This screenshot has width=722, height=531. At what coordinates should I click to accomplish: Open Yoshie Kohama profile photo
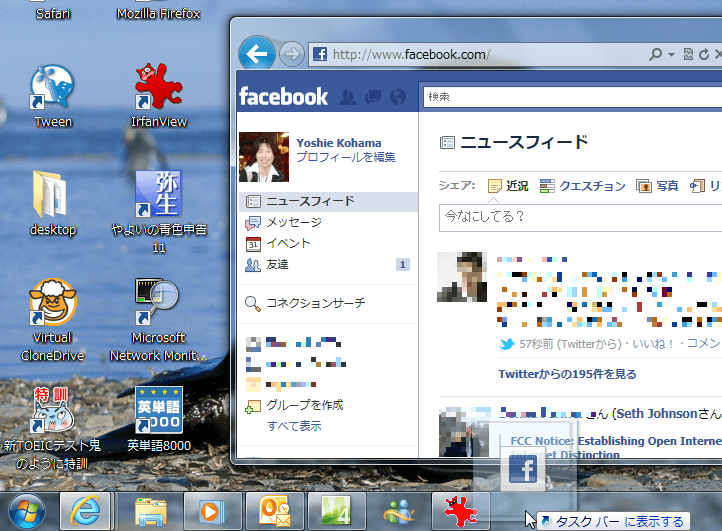(264, 157)
